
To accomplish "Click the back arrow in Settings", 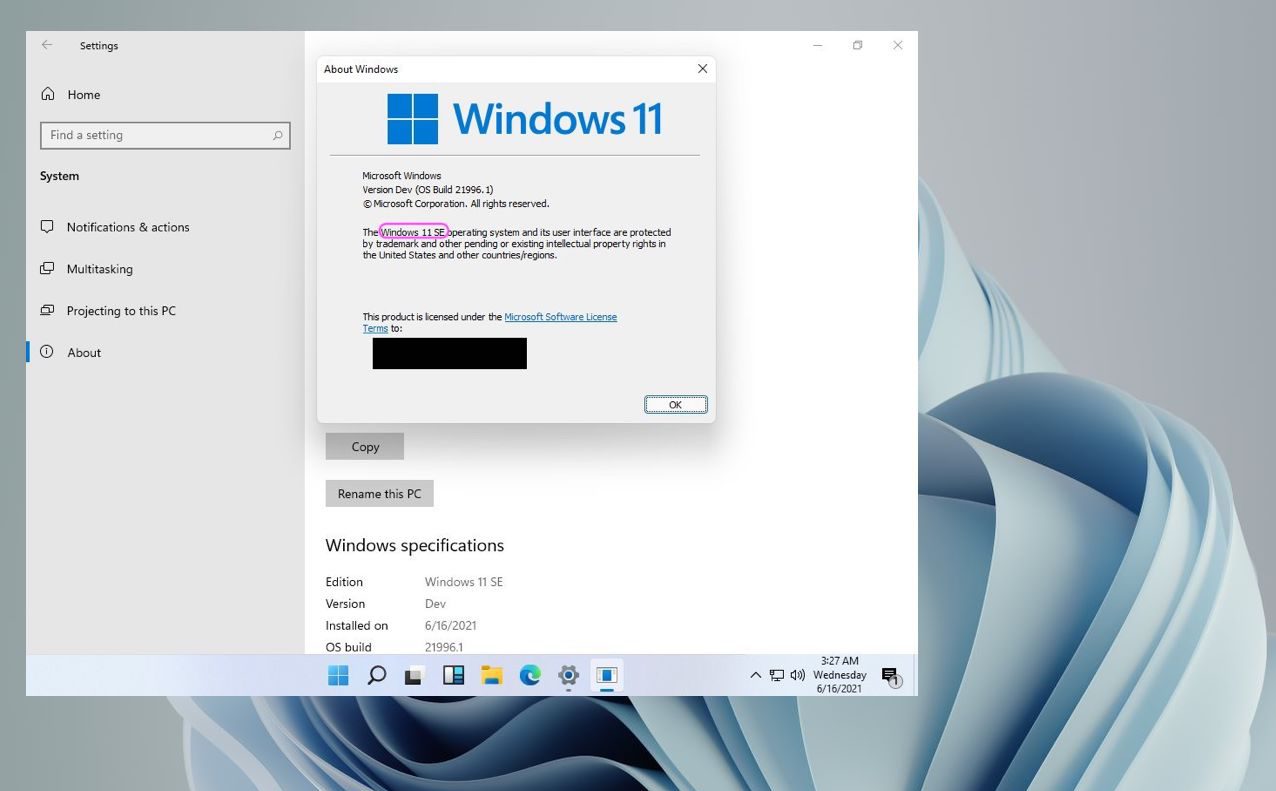I will coord(47,45).
